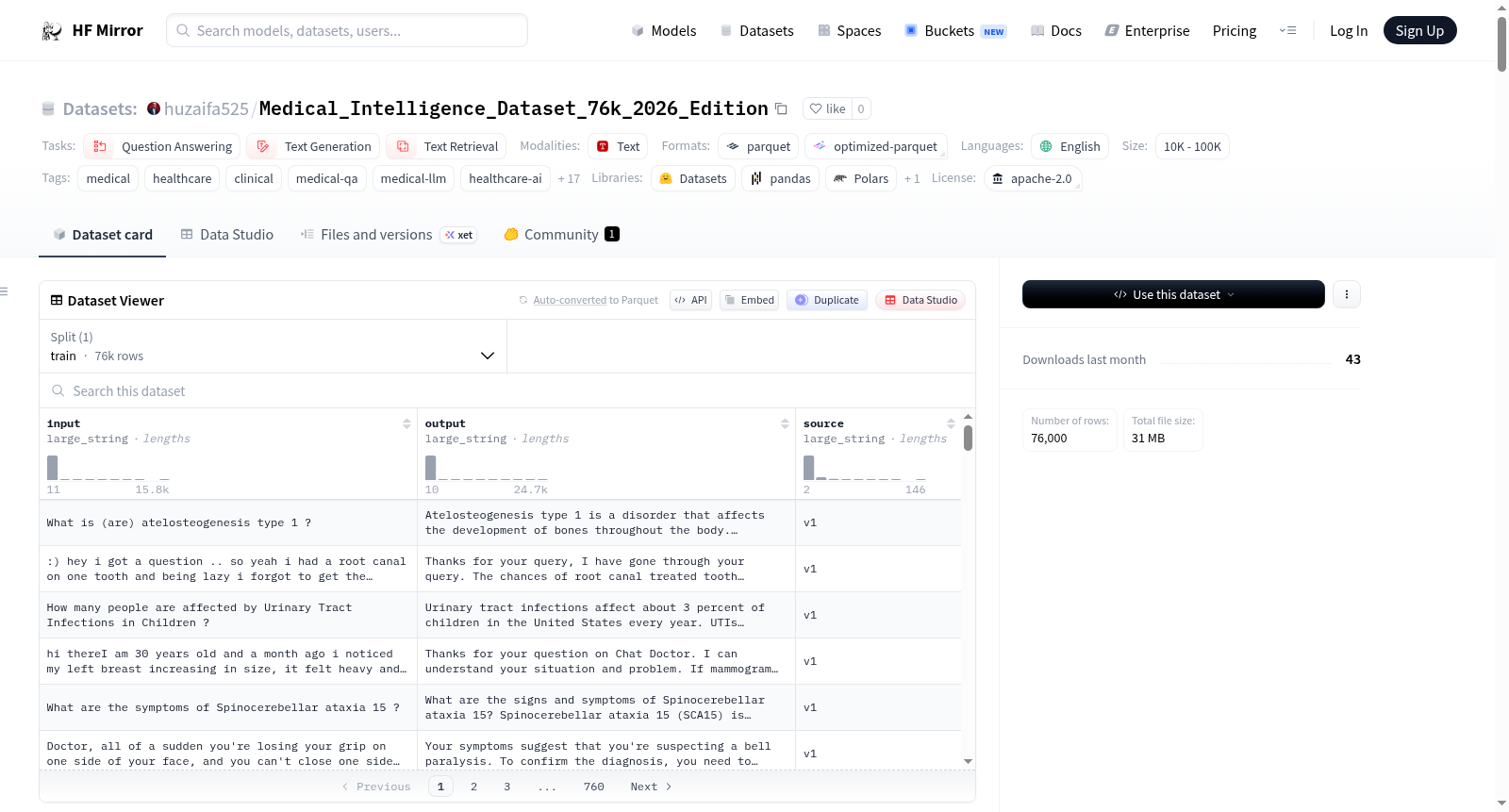Screen dimensions: 1509x812
Task: Show 17 more tags
Action: click(x=569, y=178)
